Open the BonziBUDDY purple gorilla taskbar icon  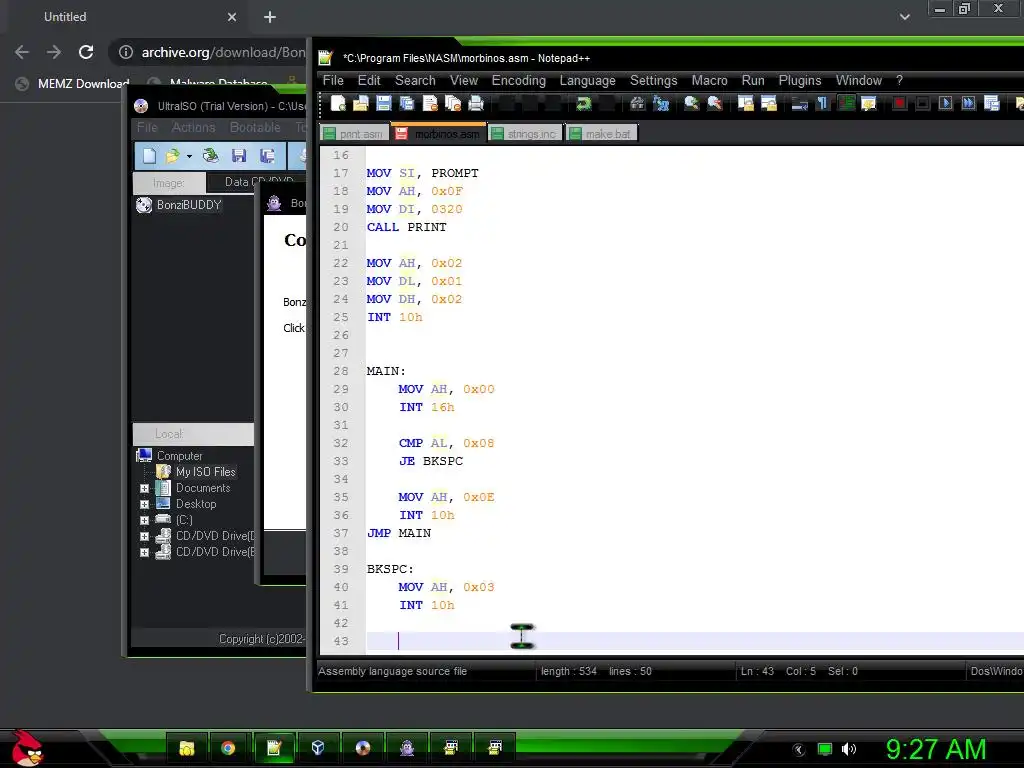408,748
